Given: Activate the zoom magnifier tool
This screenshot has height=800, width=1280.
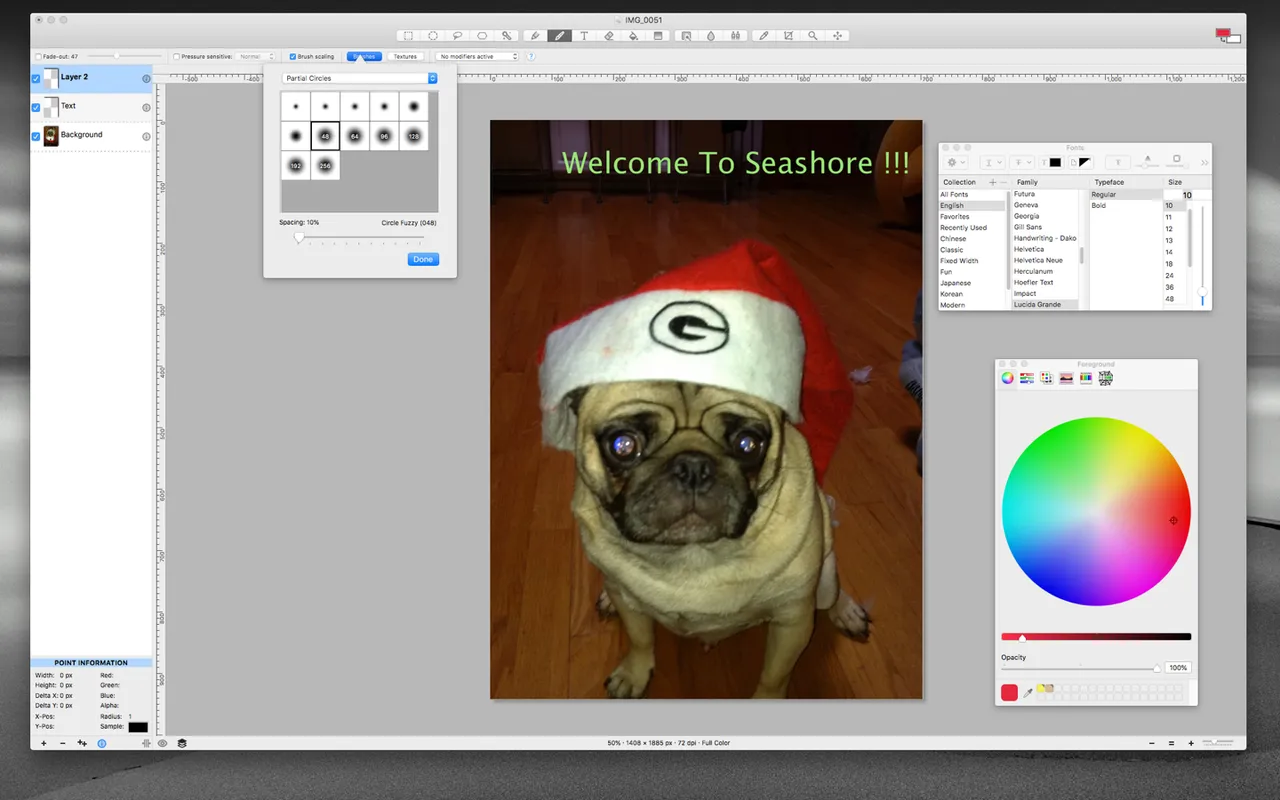Looking at the screenshot, I should 813,36.
